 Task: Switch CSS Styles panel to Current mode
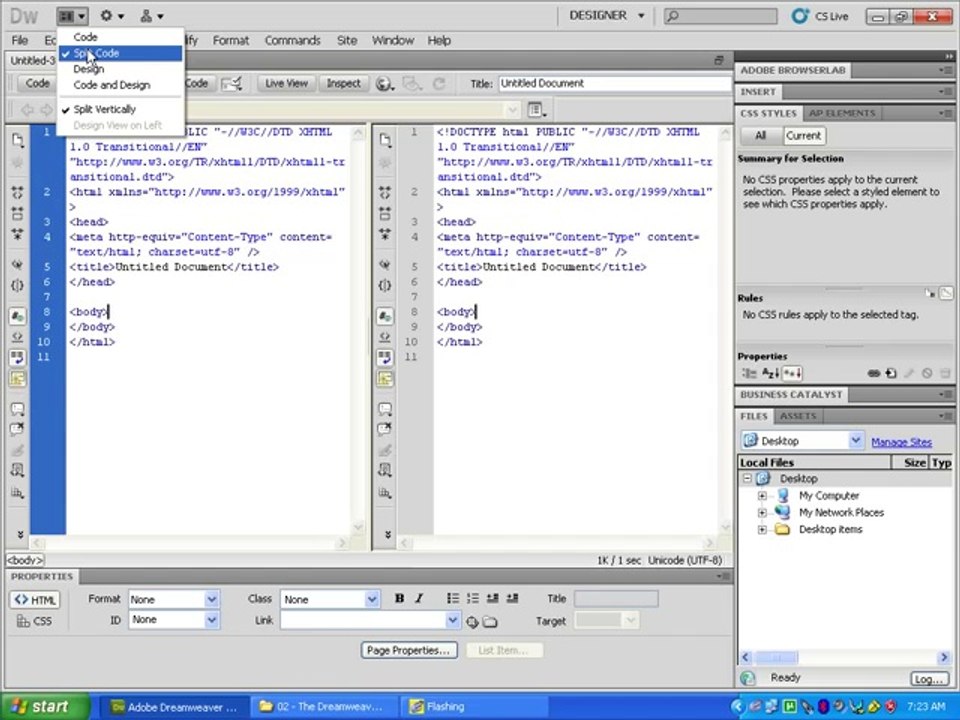click(x=803, y=136)
